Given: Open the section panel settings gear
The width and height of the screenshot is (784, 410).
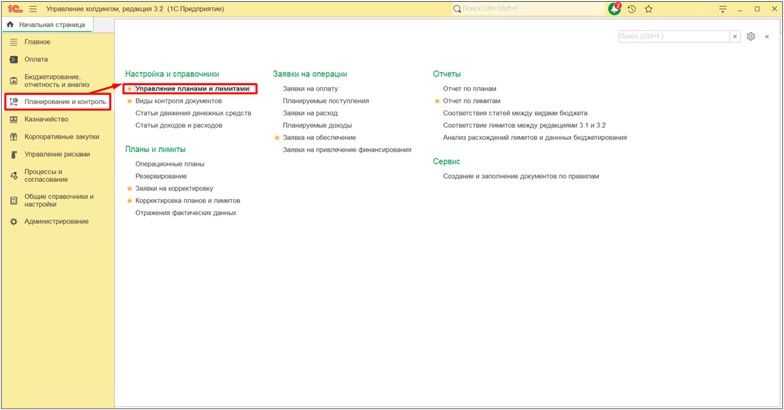Looking at the screenshot, I should coord(751,36).
